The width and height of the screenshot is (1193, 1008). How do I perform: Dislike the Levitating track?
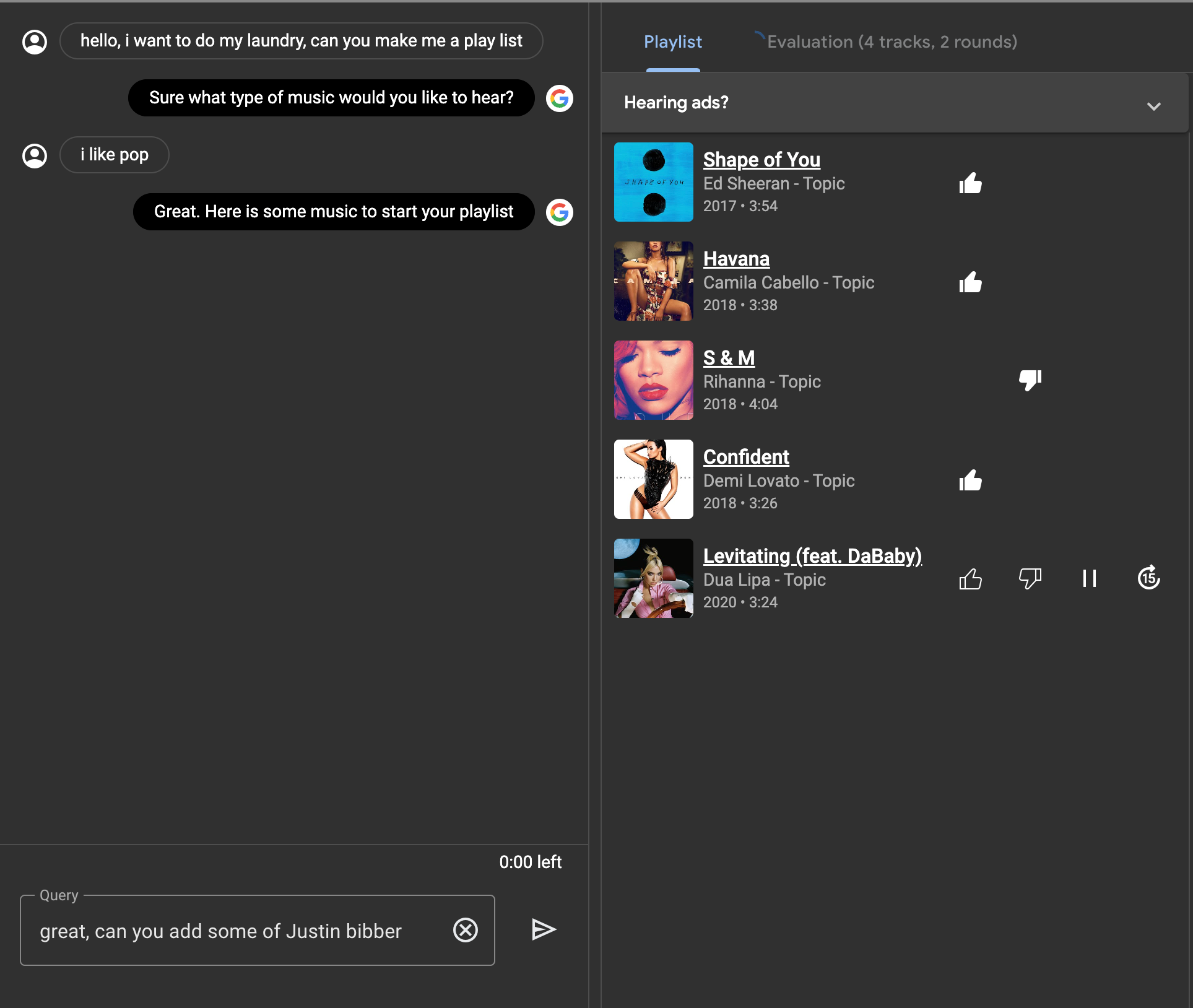click(x=1030, y=579)
